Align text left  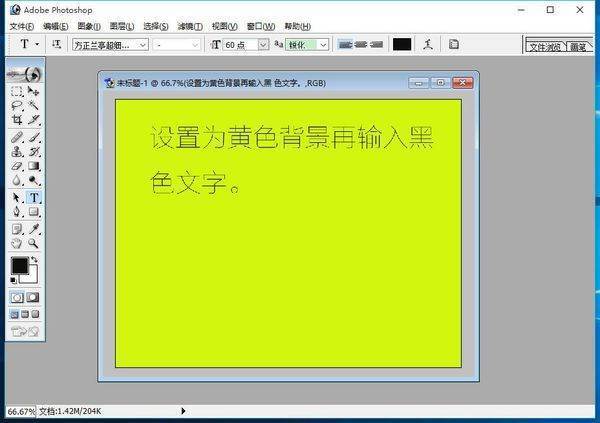(x=345, y=45)
